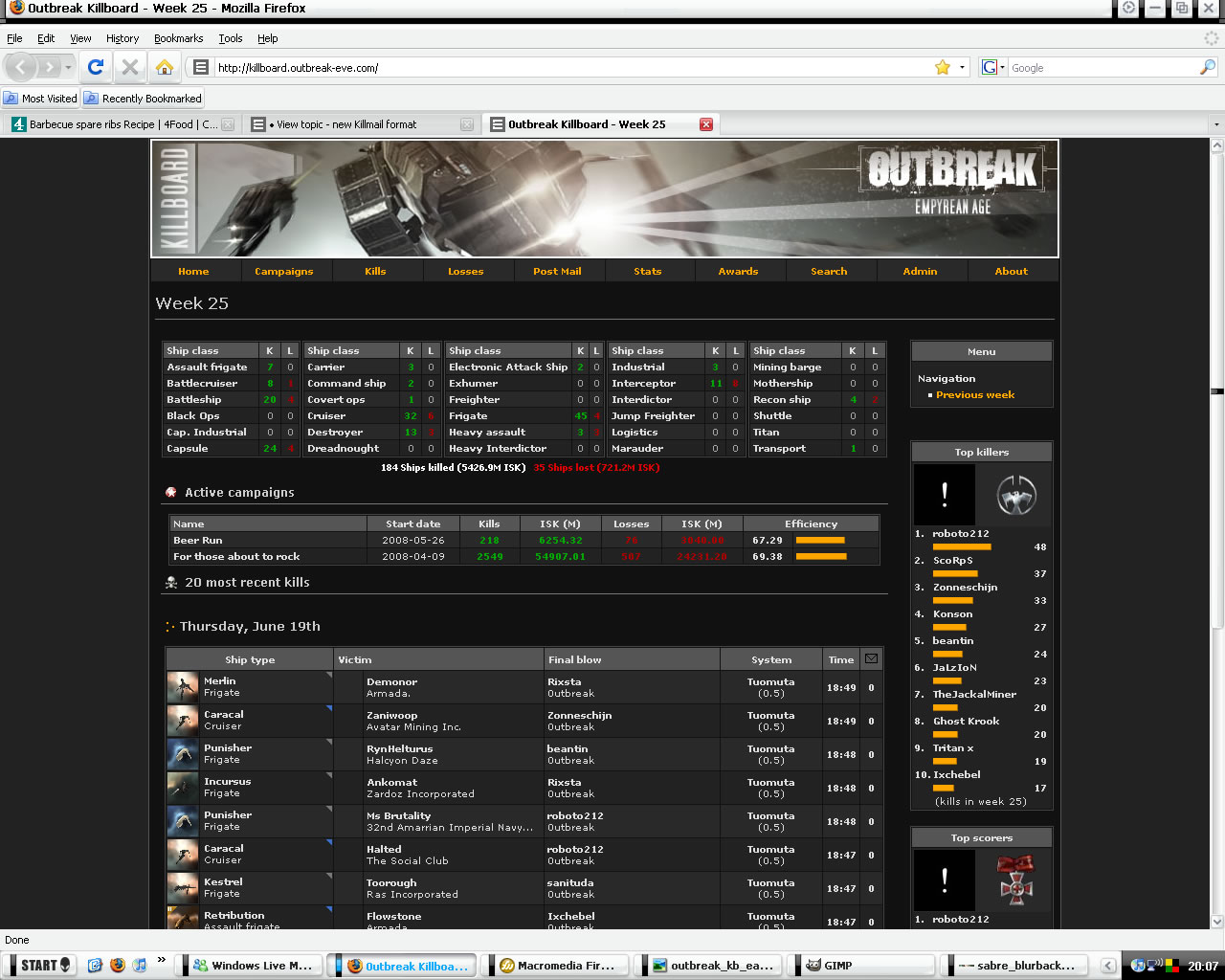Close the Outbreak Killboard tab
Screen dimensions: 1225x980
pyautogui.click(x=706, y=124)
